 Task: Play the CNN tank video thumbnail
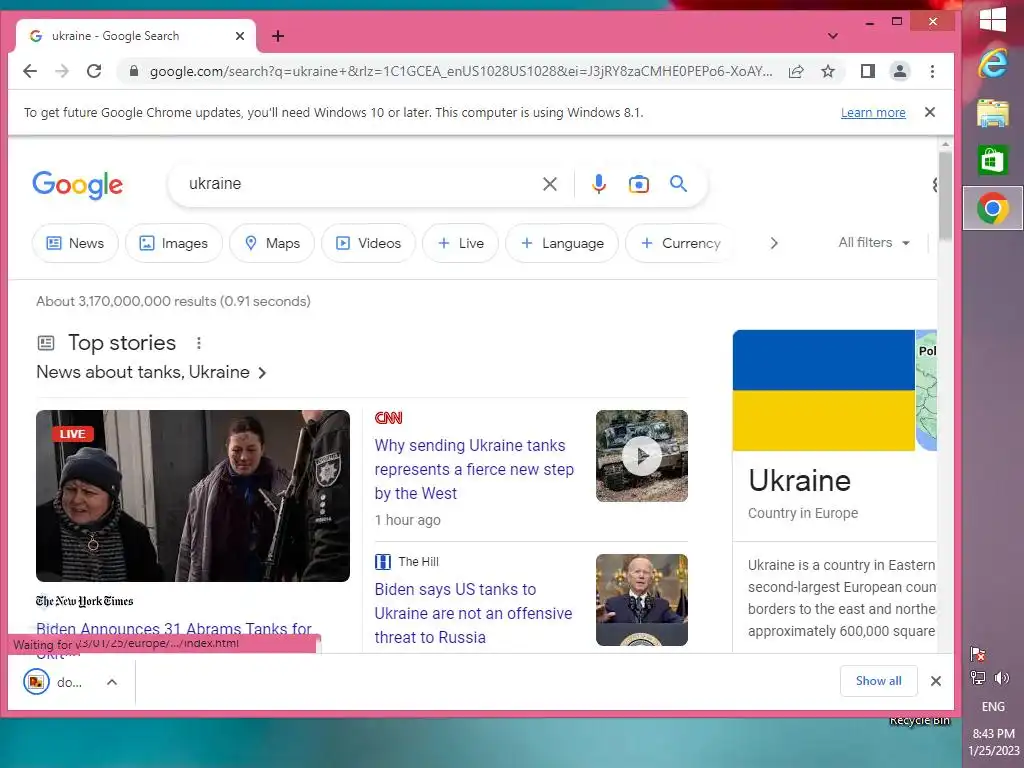tap(642, 456)
